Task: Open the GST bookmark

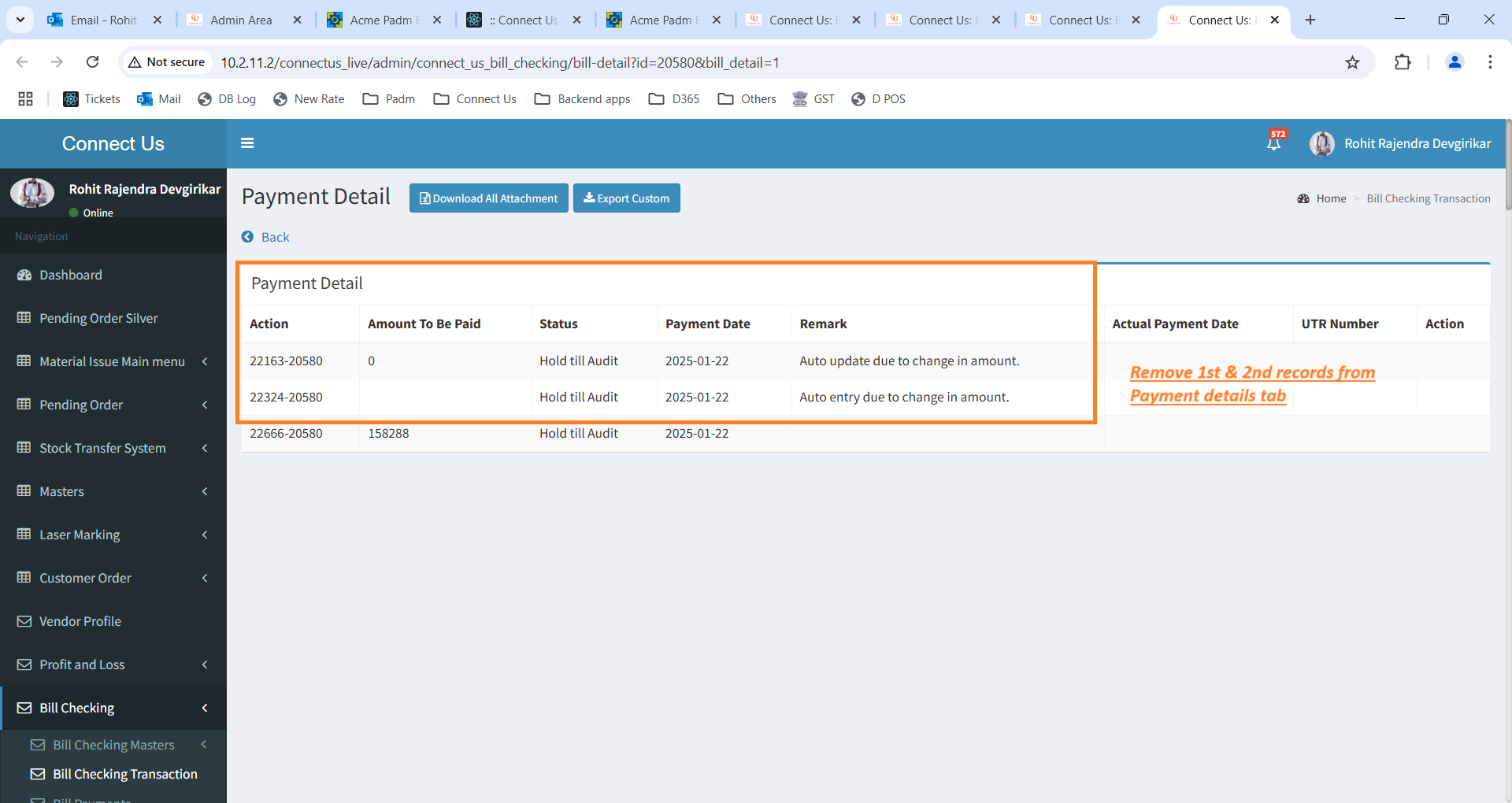Action: click(813, 98)
